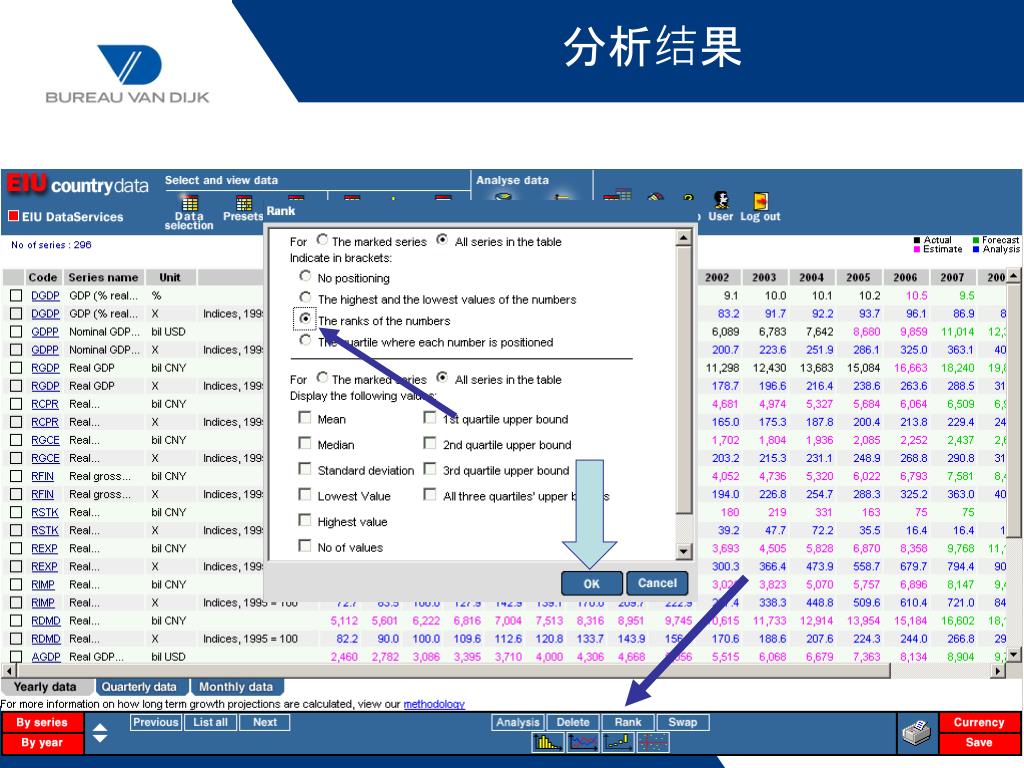The width and height of the screenshot is (1024, 768).
Task: Select 'The marked series' radio under Indicate in brackets
Action: click(x=323, y=240)
